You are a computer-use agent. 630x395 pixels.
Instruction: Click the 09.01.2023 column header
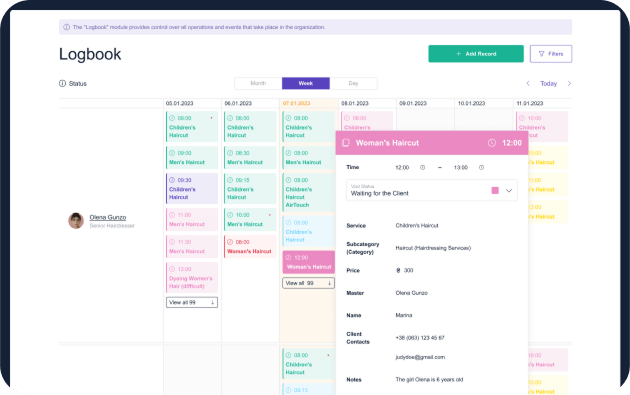pos(413,103)
